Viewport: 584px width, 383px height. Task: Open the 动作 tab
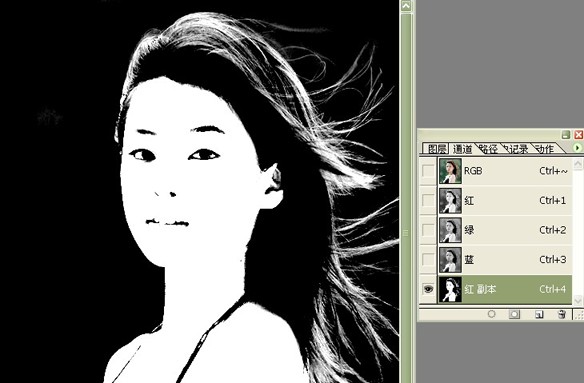545,149
